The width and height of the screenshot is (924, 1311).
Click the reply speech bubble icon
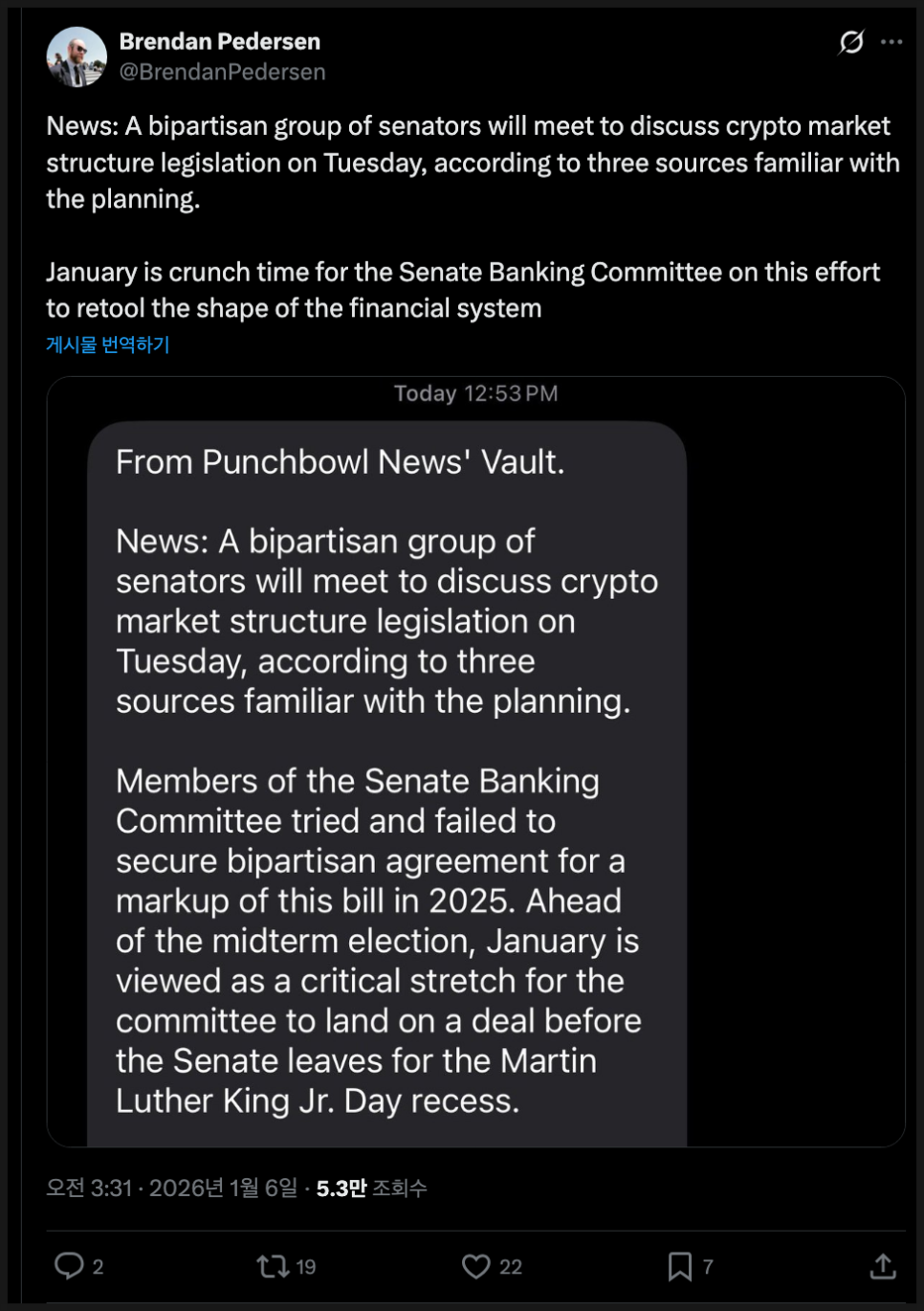[69, 1266]
